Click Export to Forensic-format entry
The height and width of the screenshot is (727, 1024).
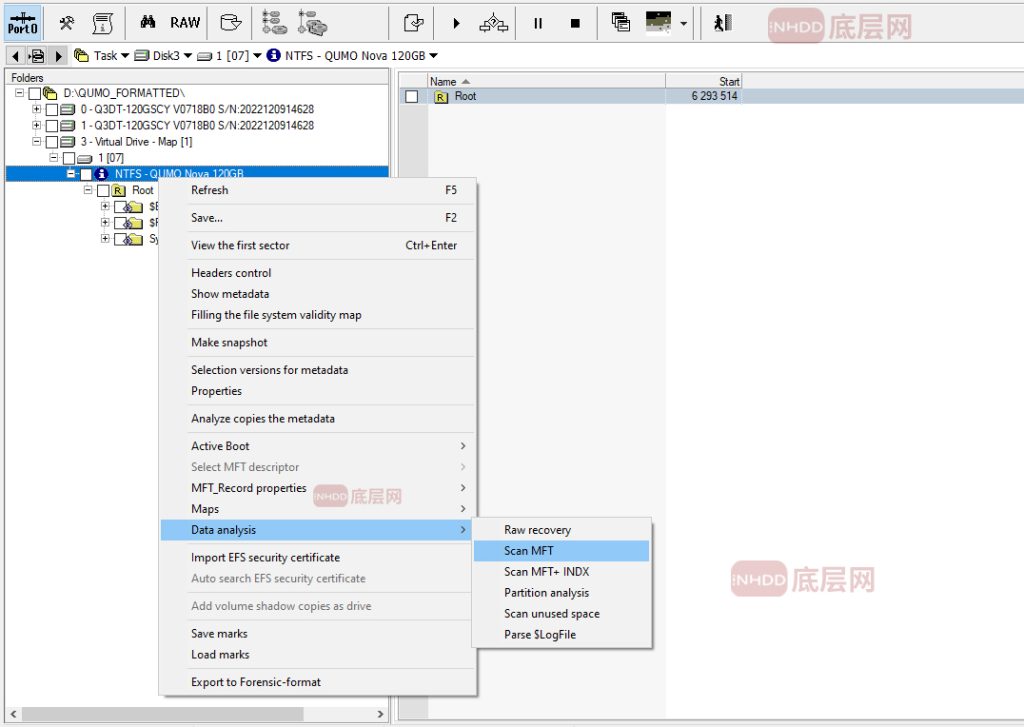(x=256, y=682)
